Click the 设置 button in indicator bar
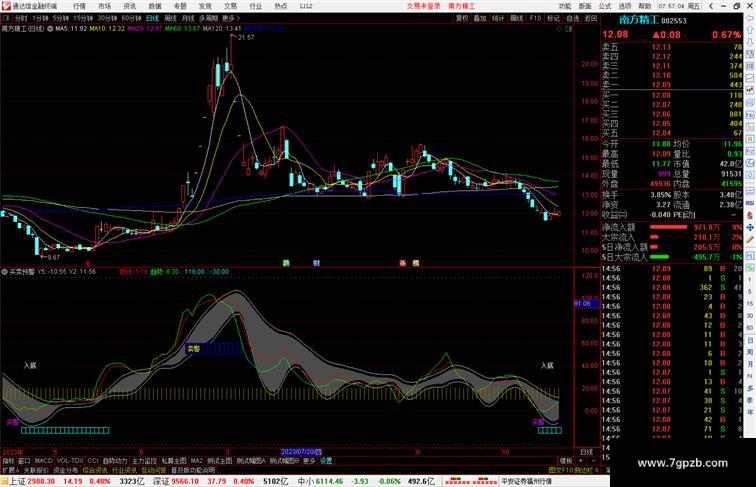 [x=326, y=461]
